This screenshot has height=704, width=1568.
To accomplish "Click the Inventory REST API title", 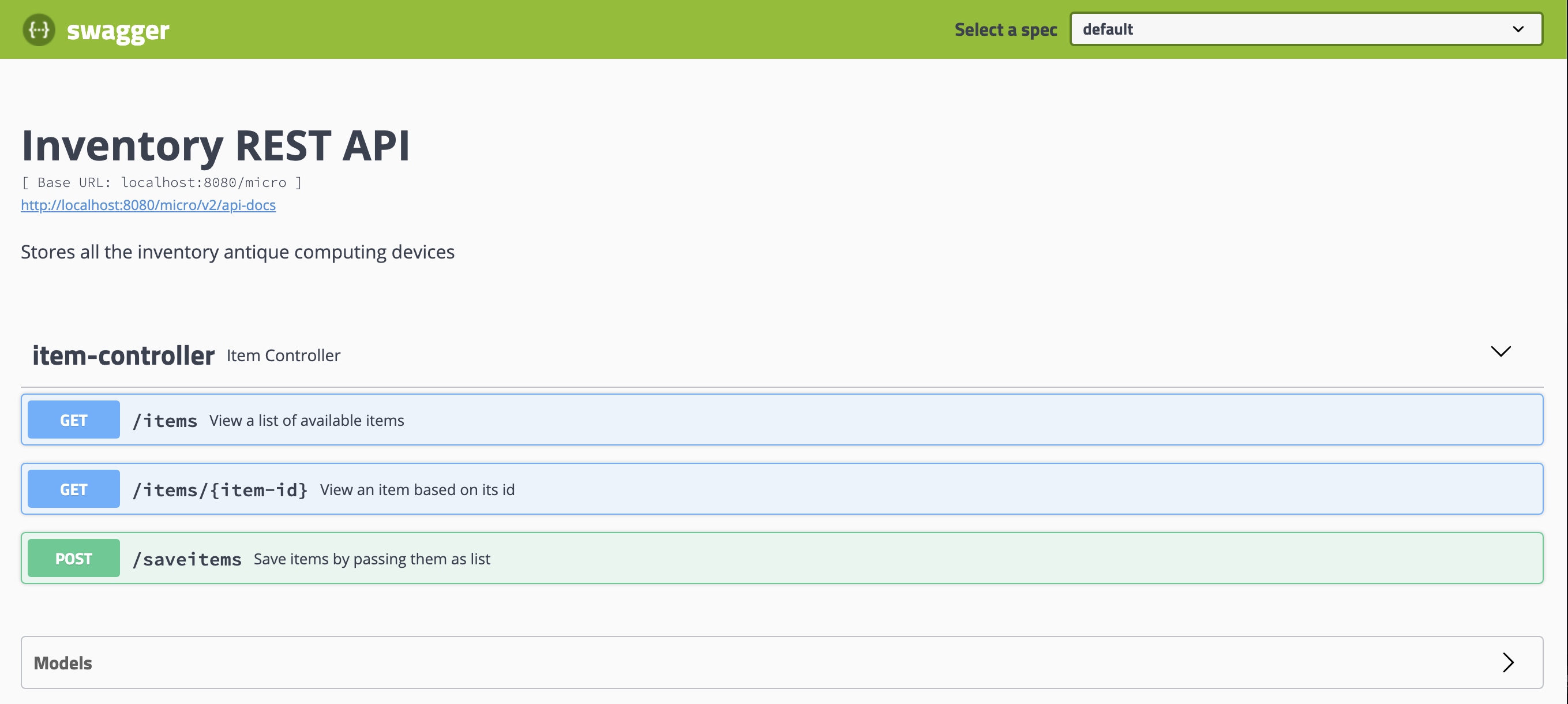I will [216, 146].
